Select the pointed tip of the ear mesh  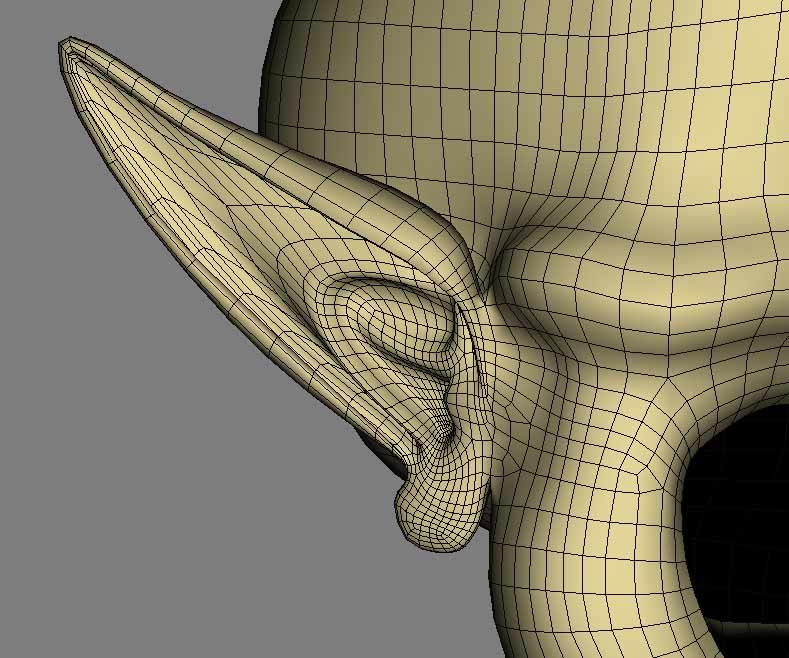pos(68,46)
